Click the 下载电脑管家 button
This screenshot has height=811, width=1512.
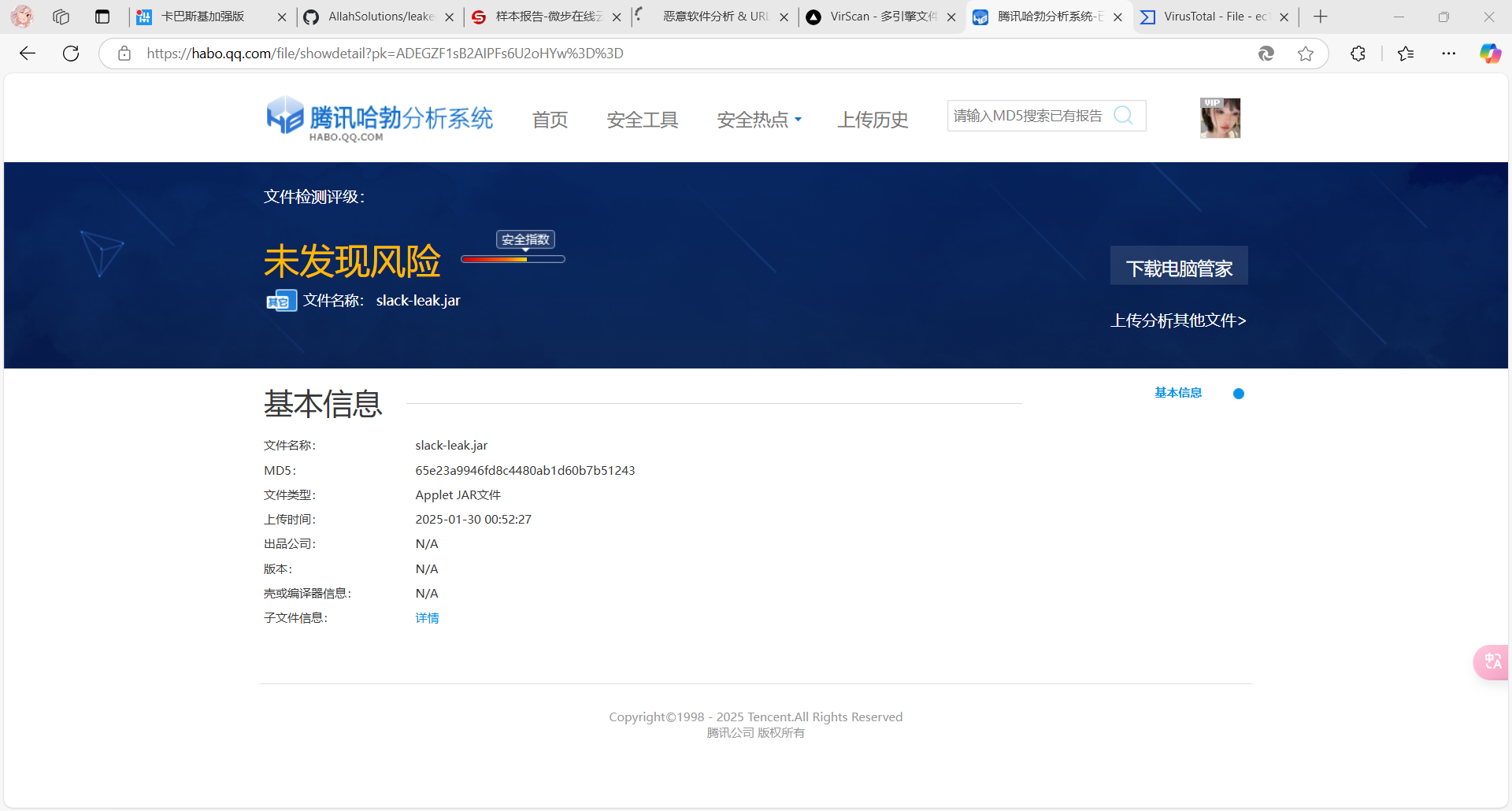1179,266
